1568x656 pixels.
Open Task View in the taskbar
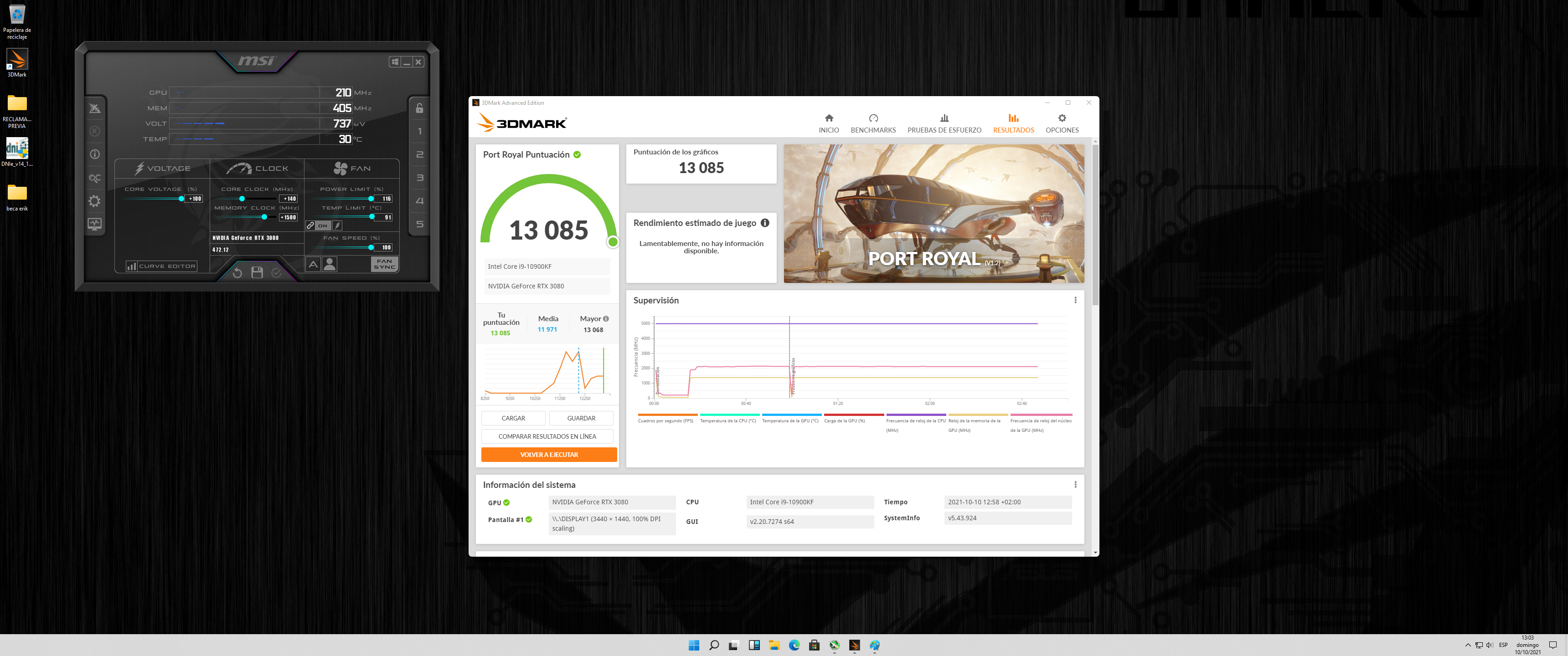(x=734, y=645)
